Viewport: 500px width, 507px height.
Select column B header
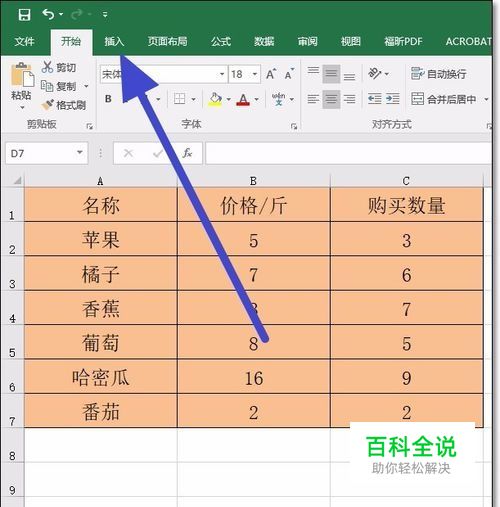click(x=253, y=180)
